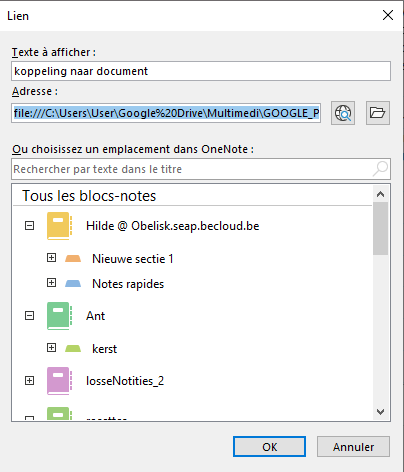Click the pink losseNotities_2 notebook icon
This screenshot has height=472, width=404.
[59, 381]
